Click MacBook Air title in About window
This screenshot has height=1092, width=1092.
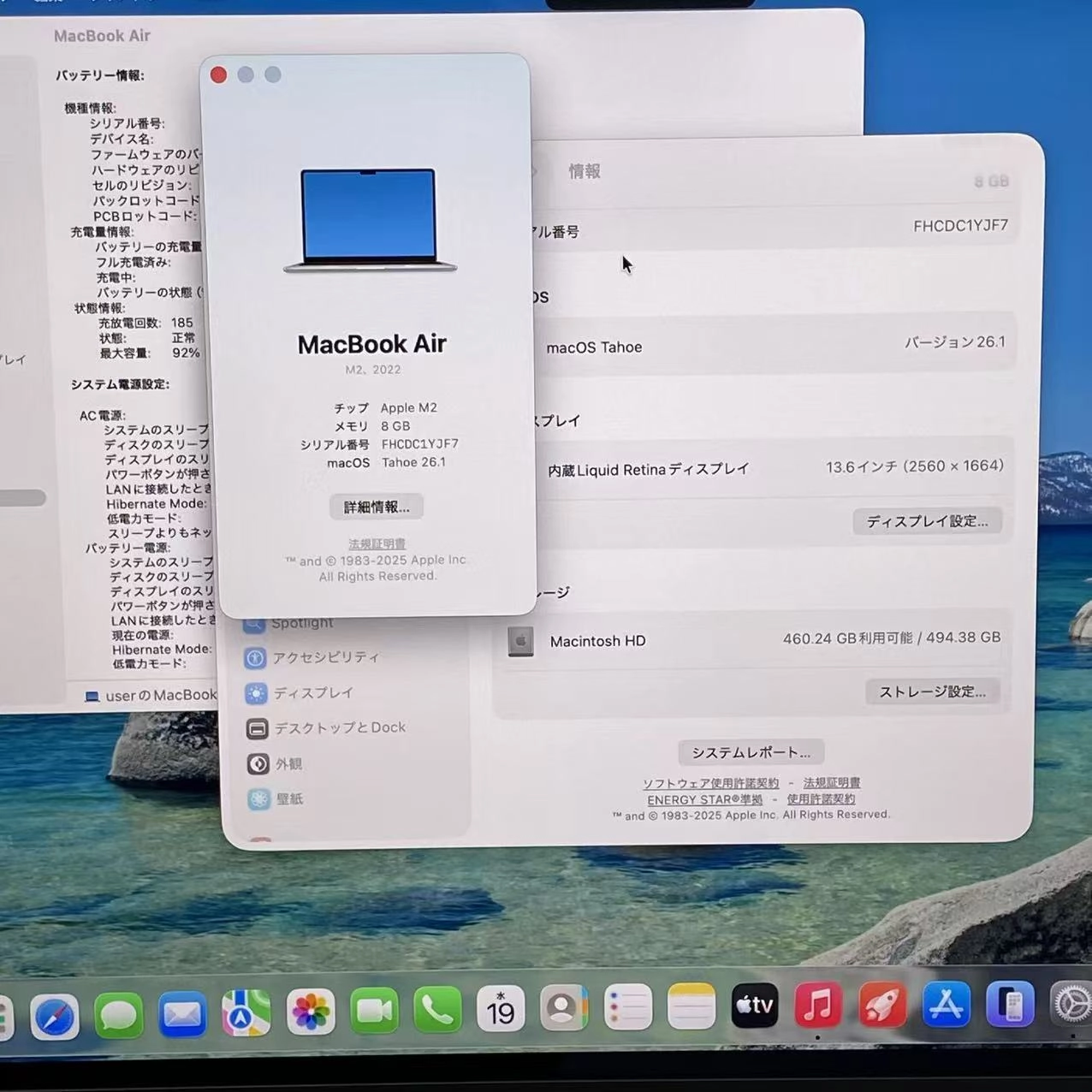point(372,344)
